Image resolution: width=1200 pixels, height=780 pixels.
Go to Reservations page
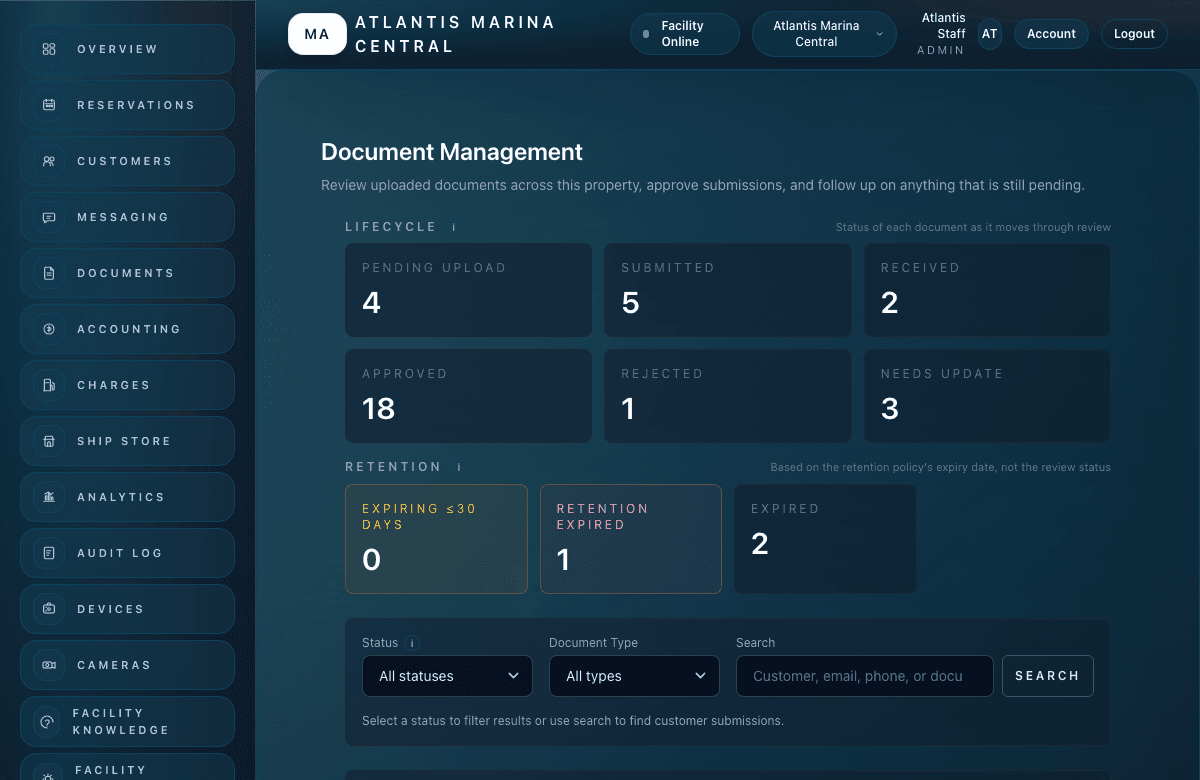[128, 105]
